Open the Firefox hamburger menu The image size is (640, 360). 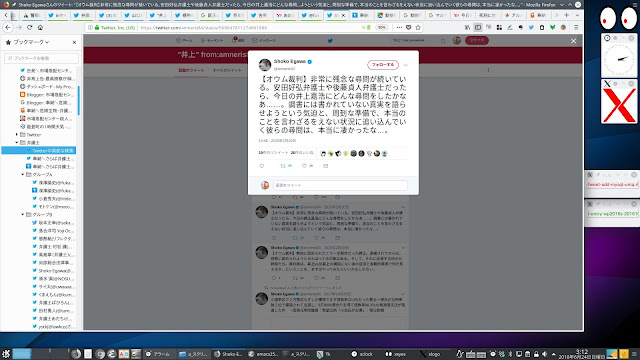tap(576, 27)
